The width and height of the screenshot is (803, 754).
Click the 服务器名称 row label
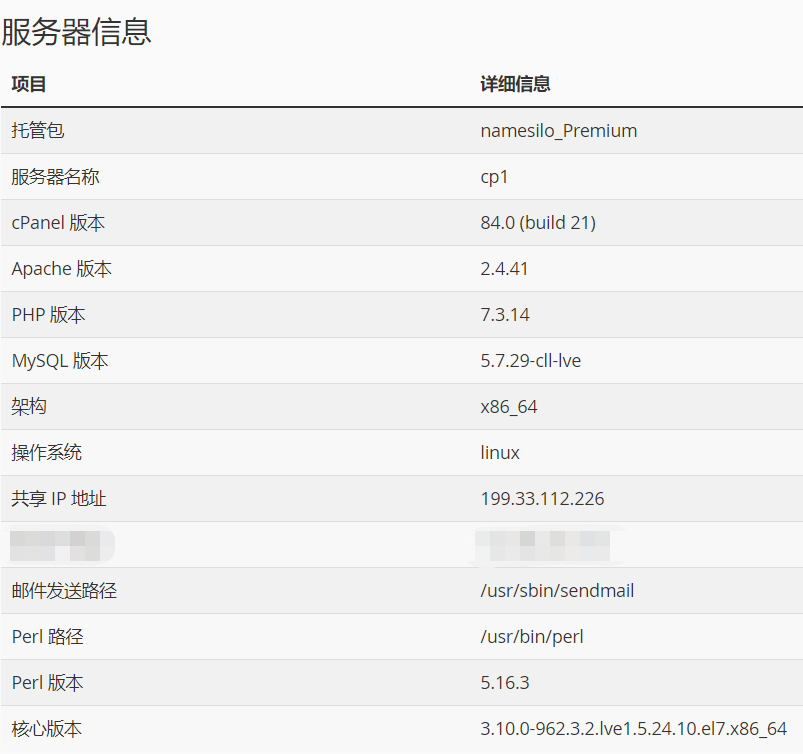click(x=55, y=177)
